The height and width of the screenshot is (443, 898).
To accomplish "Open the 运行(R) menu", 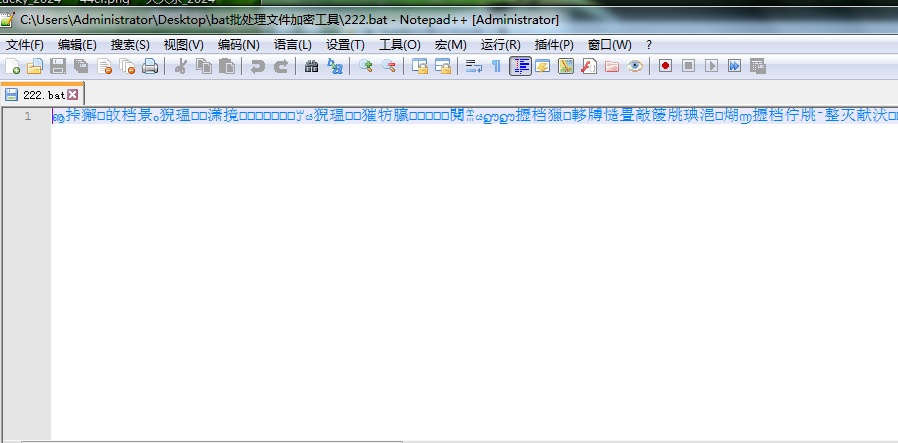I will point(501,45).
